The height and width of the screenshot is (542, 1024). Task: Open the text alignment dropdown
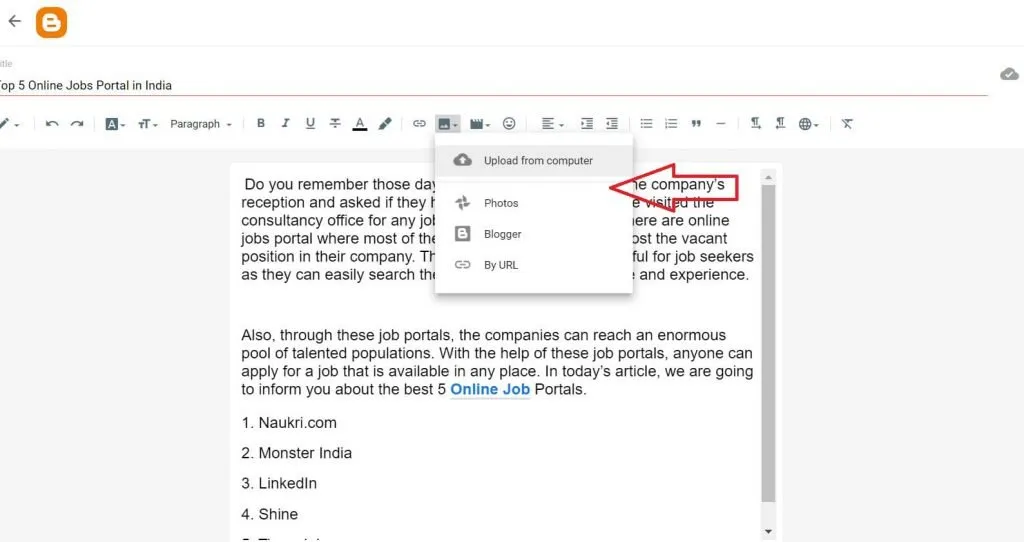552,123
